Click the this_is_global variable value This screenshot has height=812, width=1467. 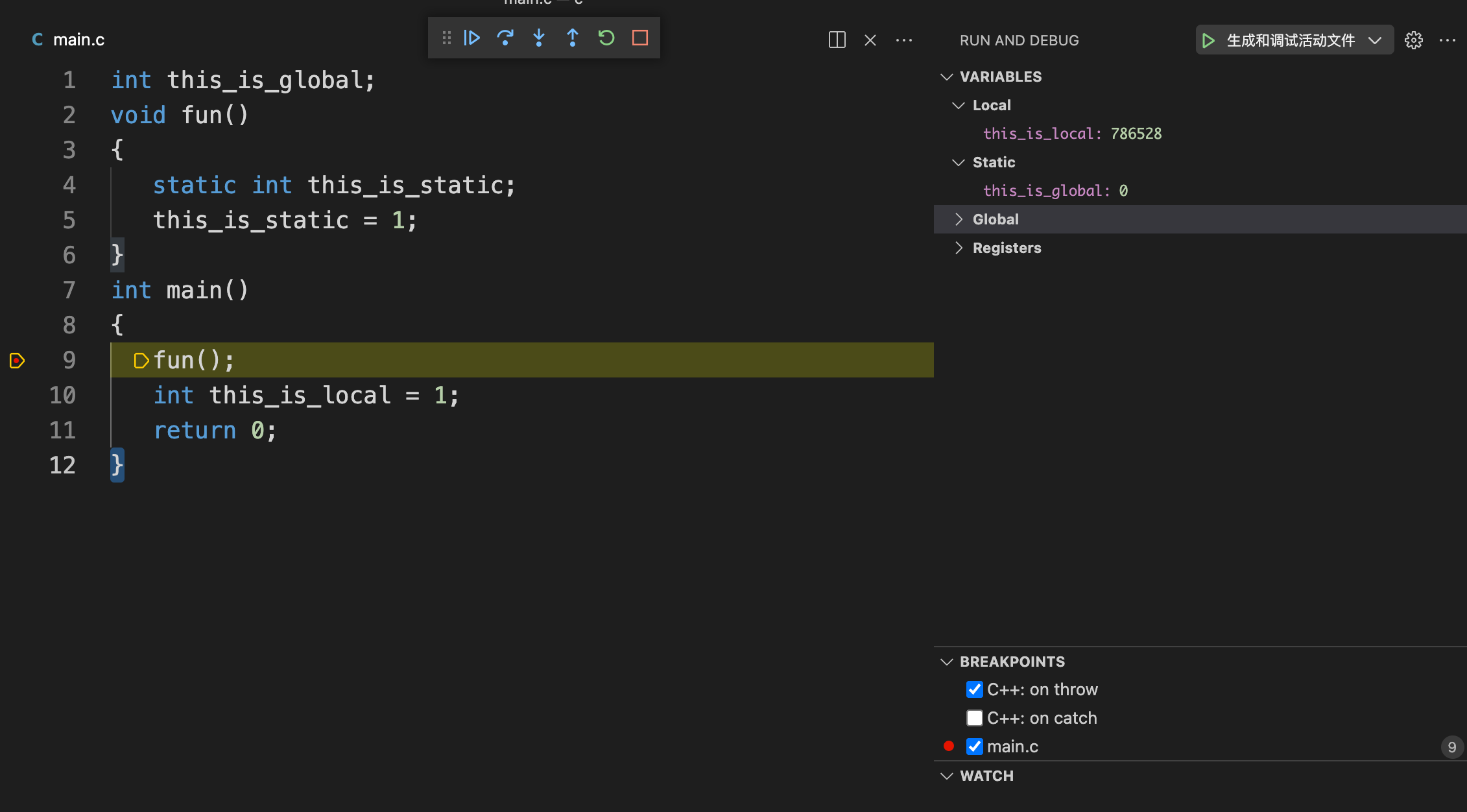[x=1123, y=190]
